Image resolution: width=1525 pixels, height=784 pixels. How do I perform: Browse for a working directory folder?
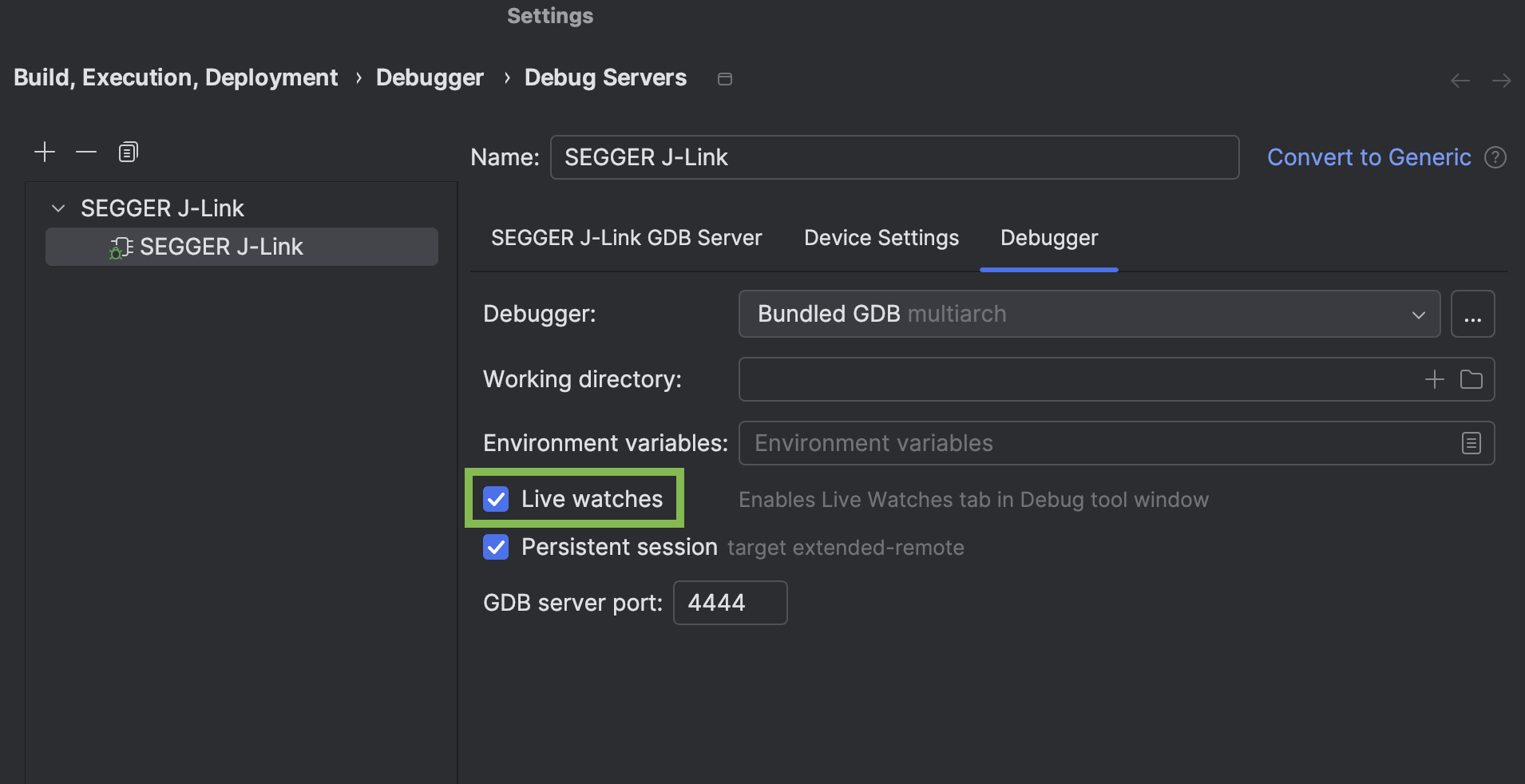click(1473, 379)
